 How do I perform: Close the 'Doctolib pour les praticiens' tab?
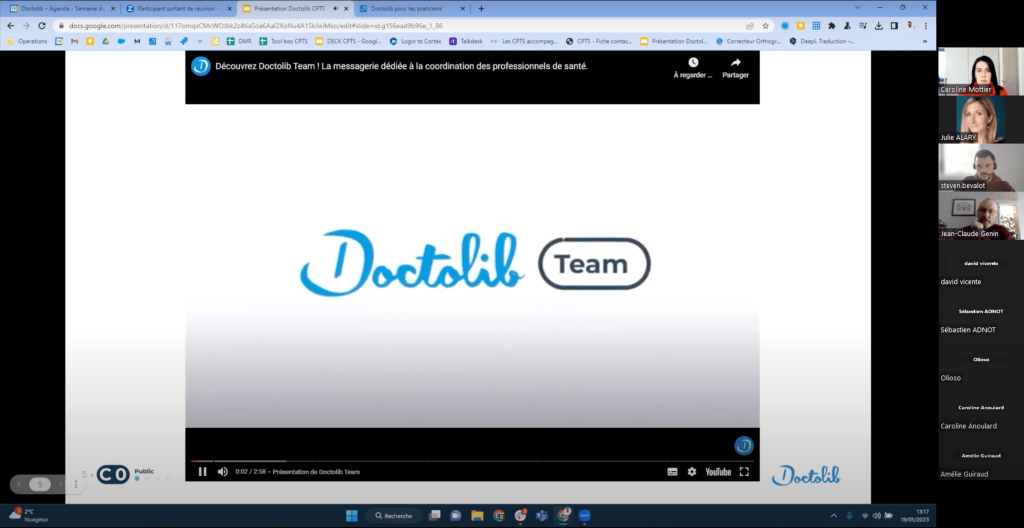coord(462,8)
